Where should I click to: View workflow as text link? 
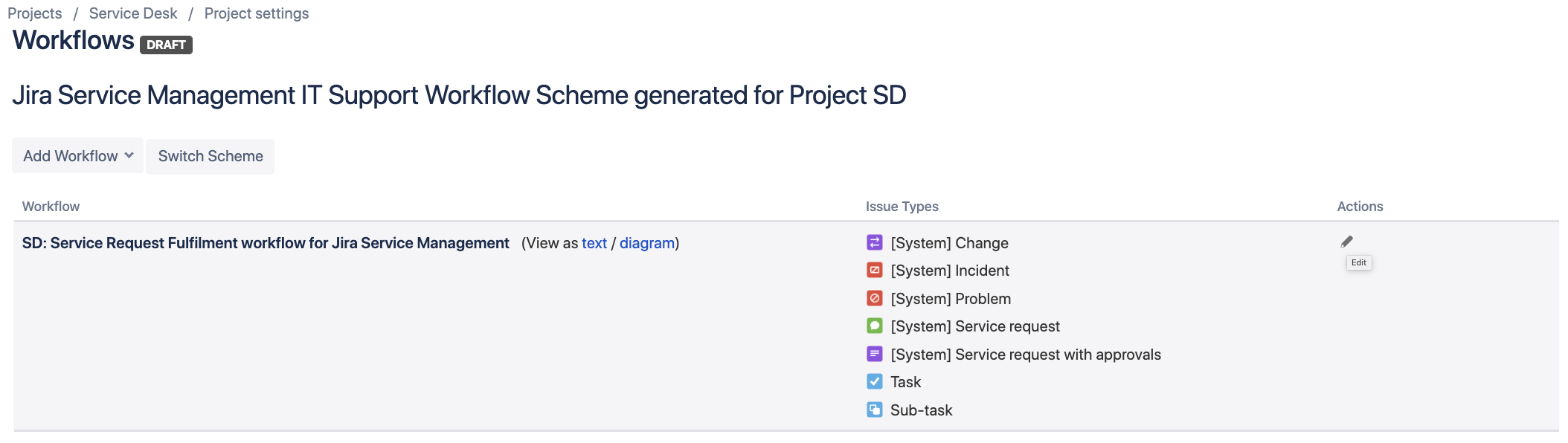[x=594, y=243]
